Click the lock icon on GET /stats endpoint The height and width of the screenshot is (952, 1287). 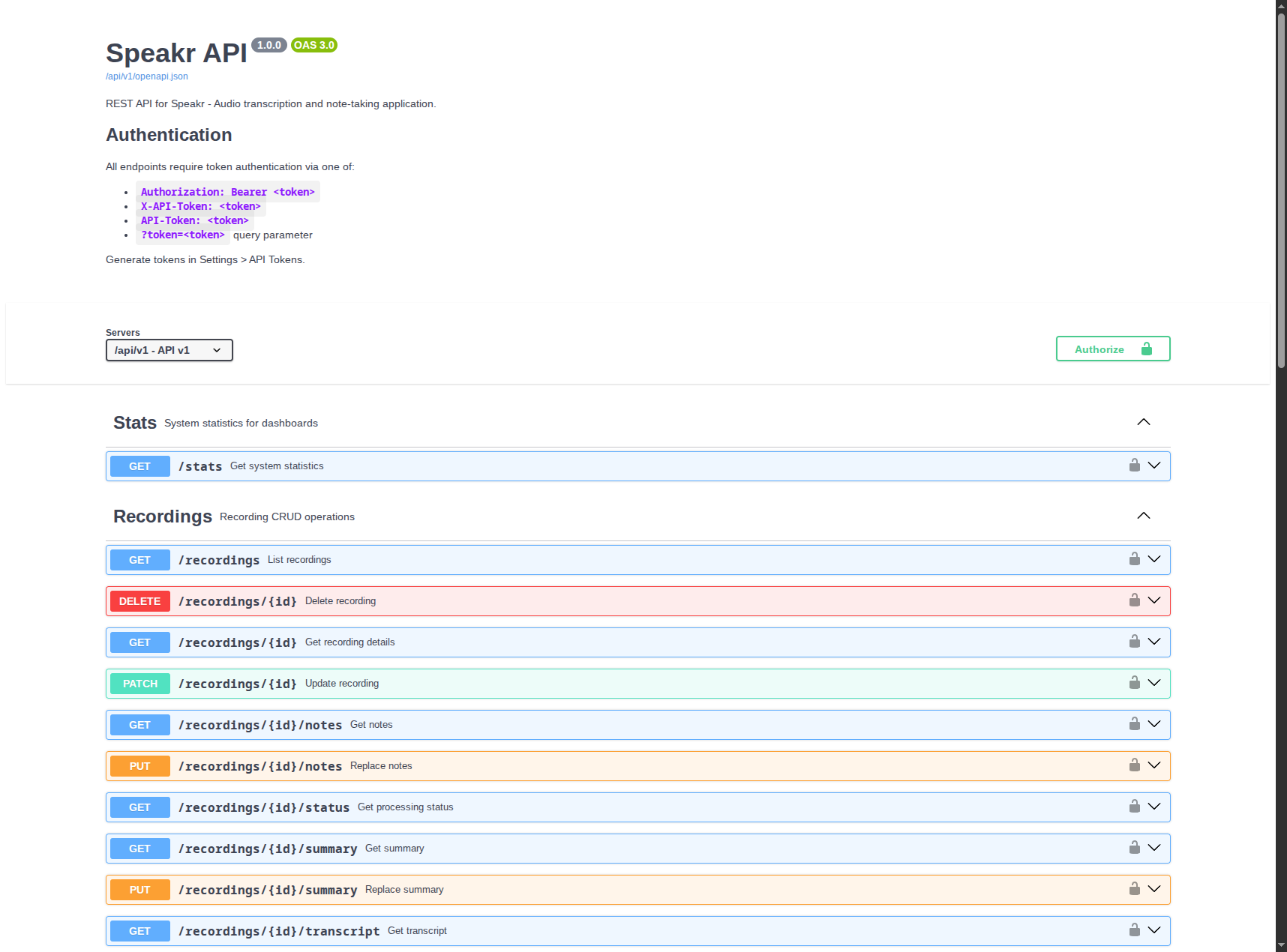click(x=1134, y=465)
